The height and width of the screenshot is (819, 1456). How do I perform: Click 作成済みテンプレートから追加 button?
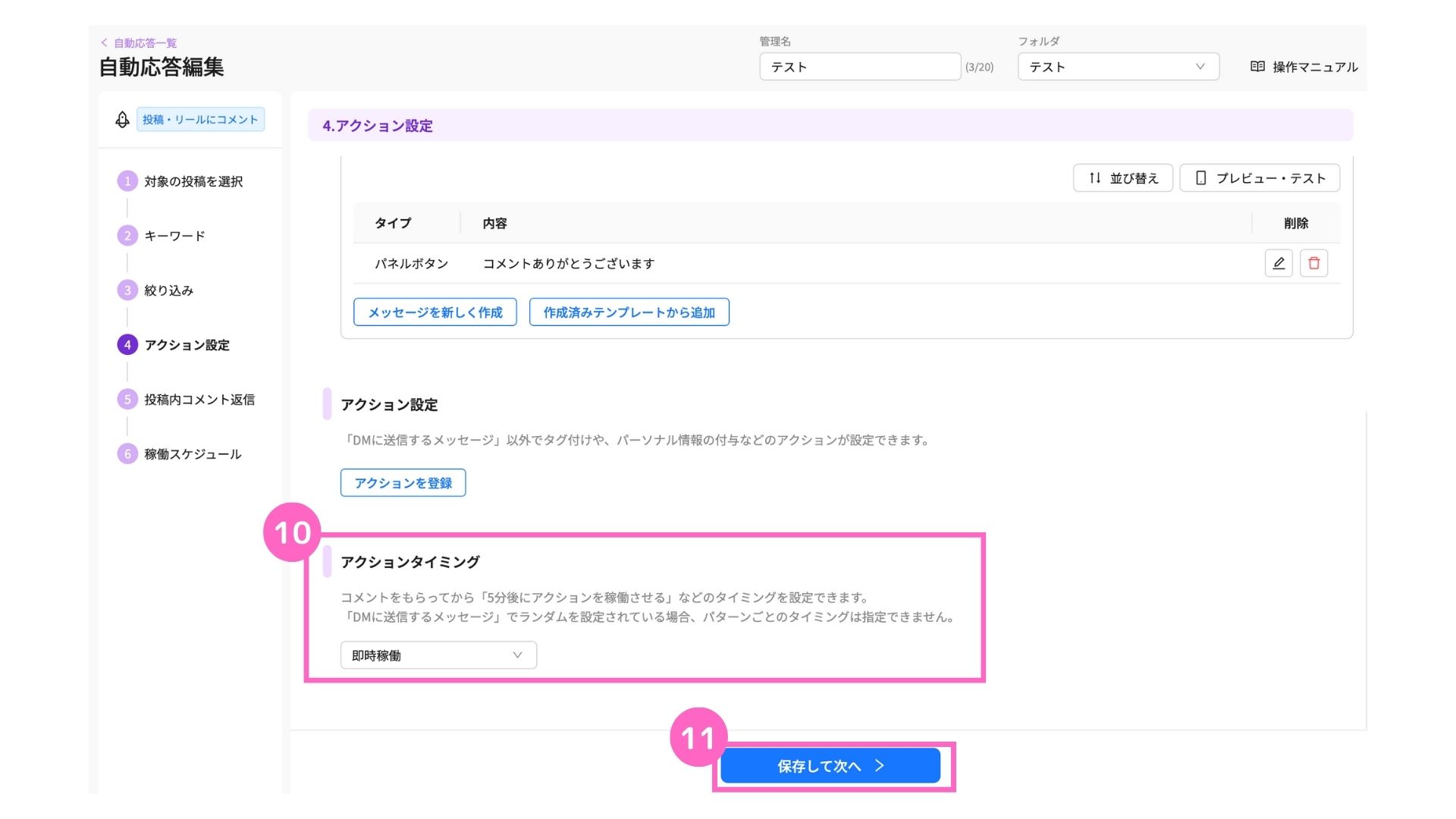[629, 312]
